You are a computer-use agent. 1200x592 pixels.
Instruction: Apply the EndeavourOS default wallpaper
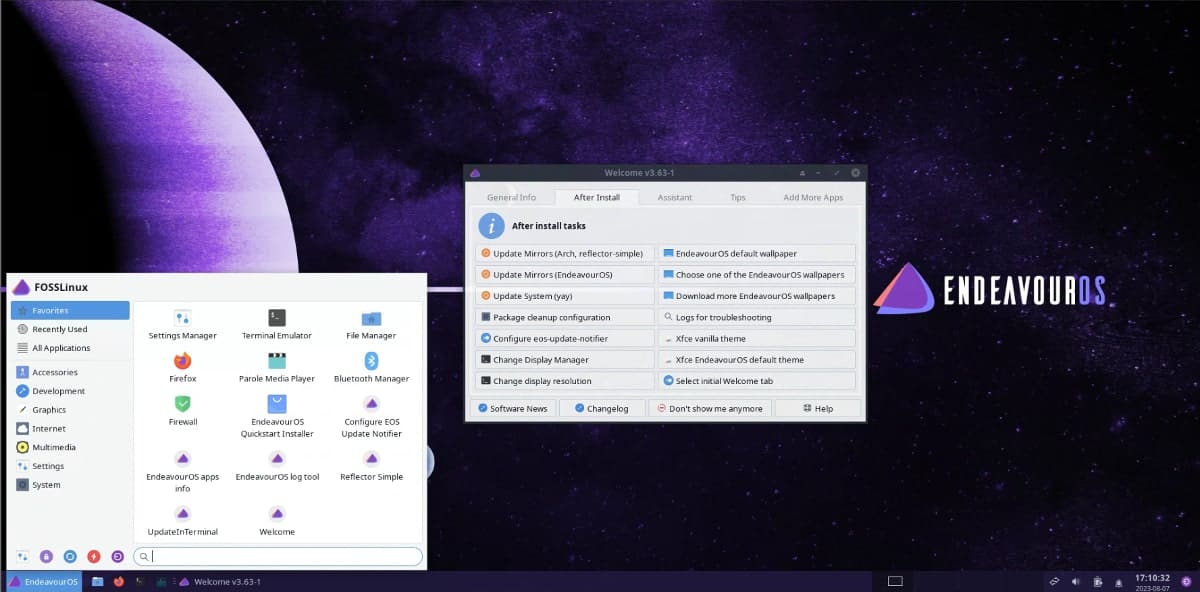[757, 254]
